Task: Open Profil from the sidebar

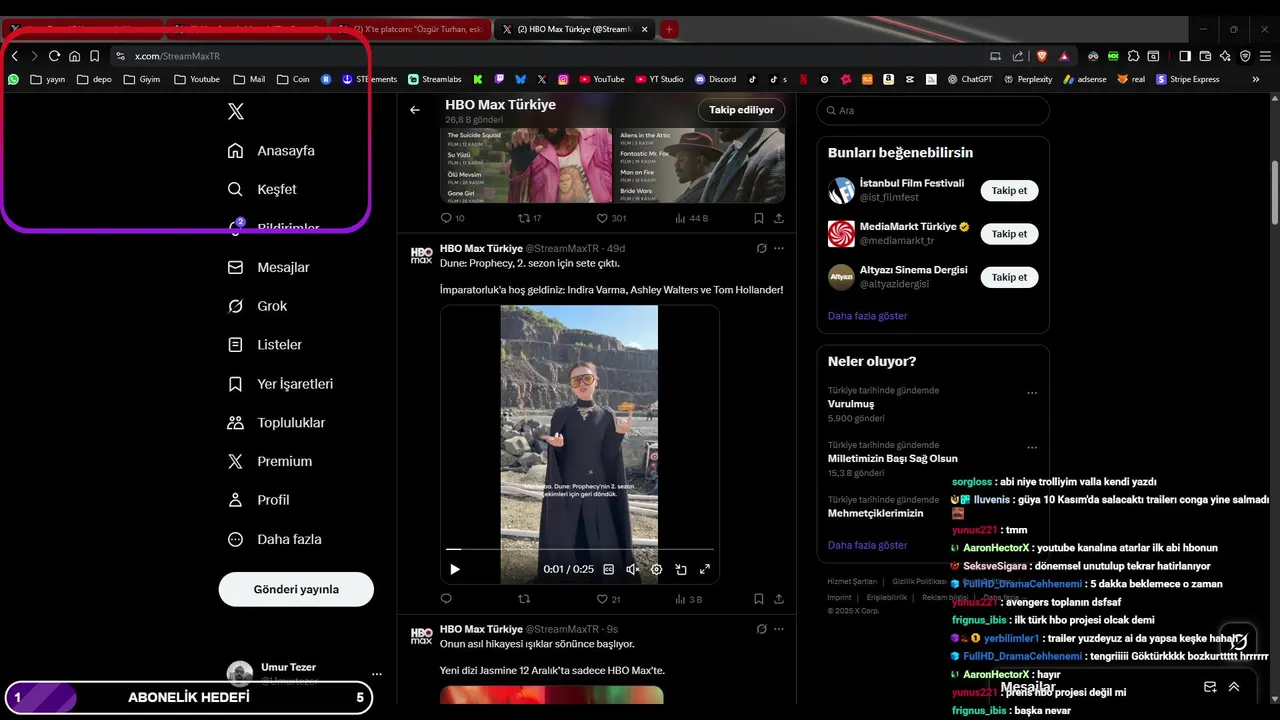Action: click(258, 500)
